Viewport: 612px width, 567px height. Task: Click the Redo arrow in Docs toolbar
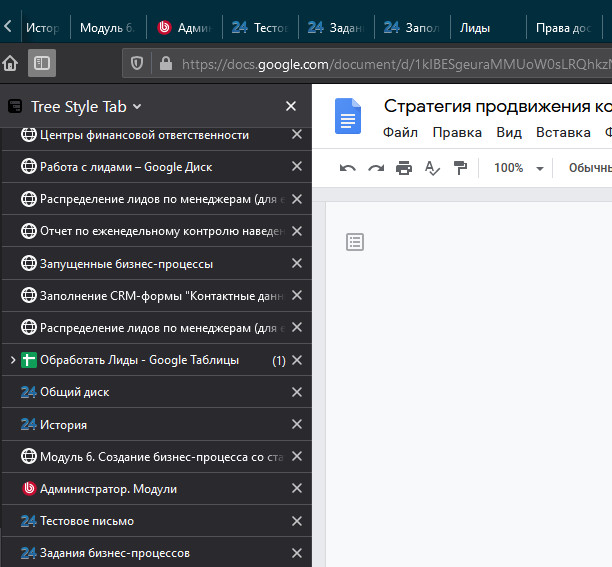pos(375,168)
